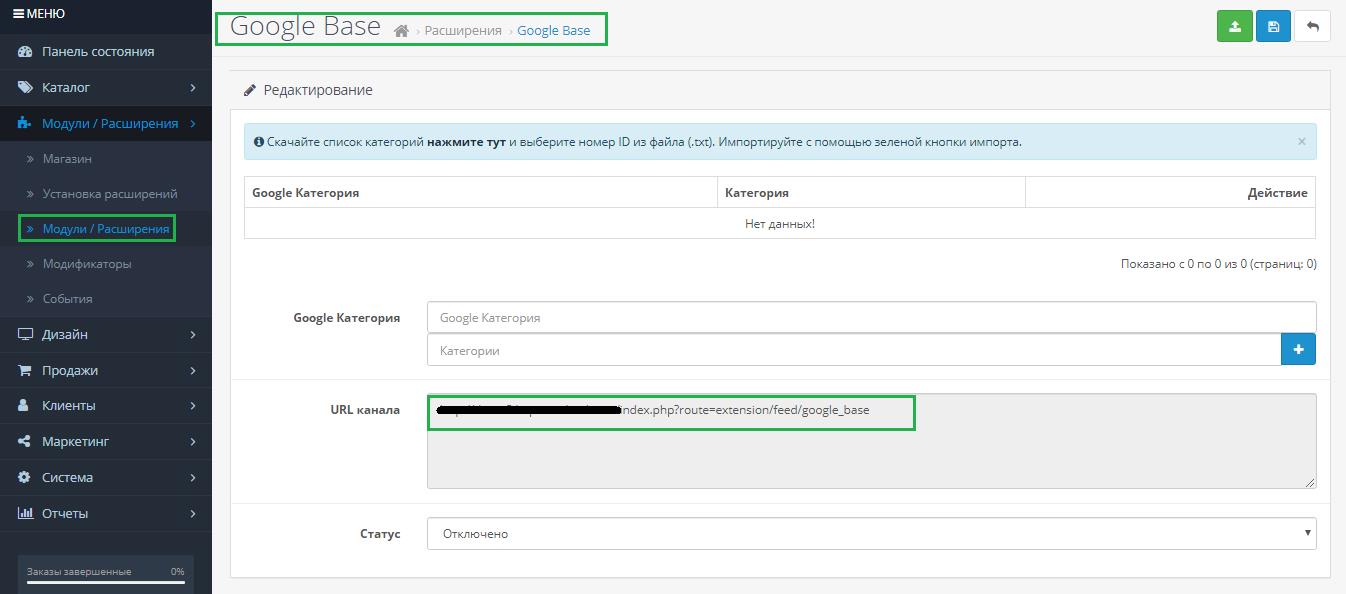Expand the Клиенты menu
This screenshot has height=594, width=1346.
[x=106, y=405]
